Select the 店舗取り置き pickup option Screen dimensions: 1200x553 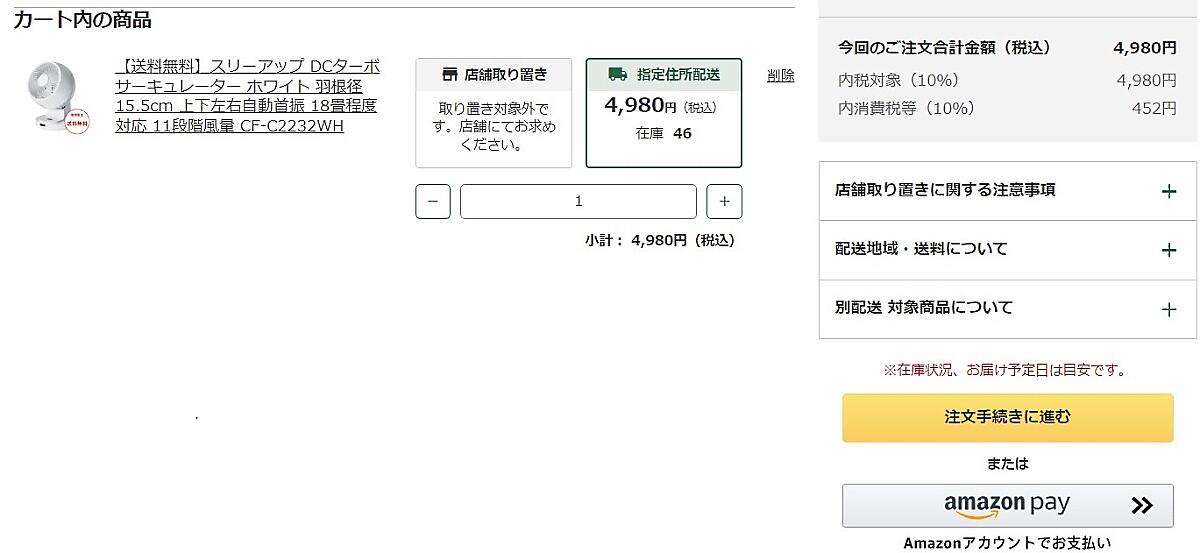point(494,113)
